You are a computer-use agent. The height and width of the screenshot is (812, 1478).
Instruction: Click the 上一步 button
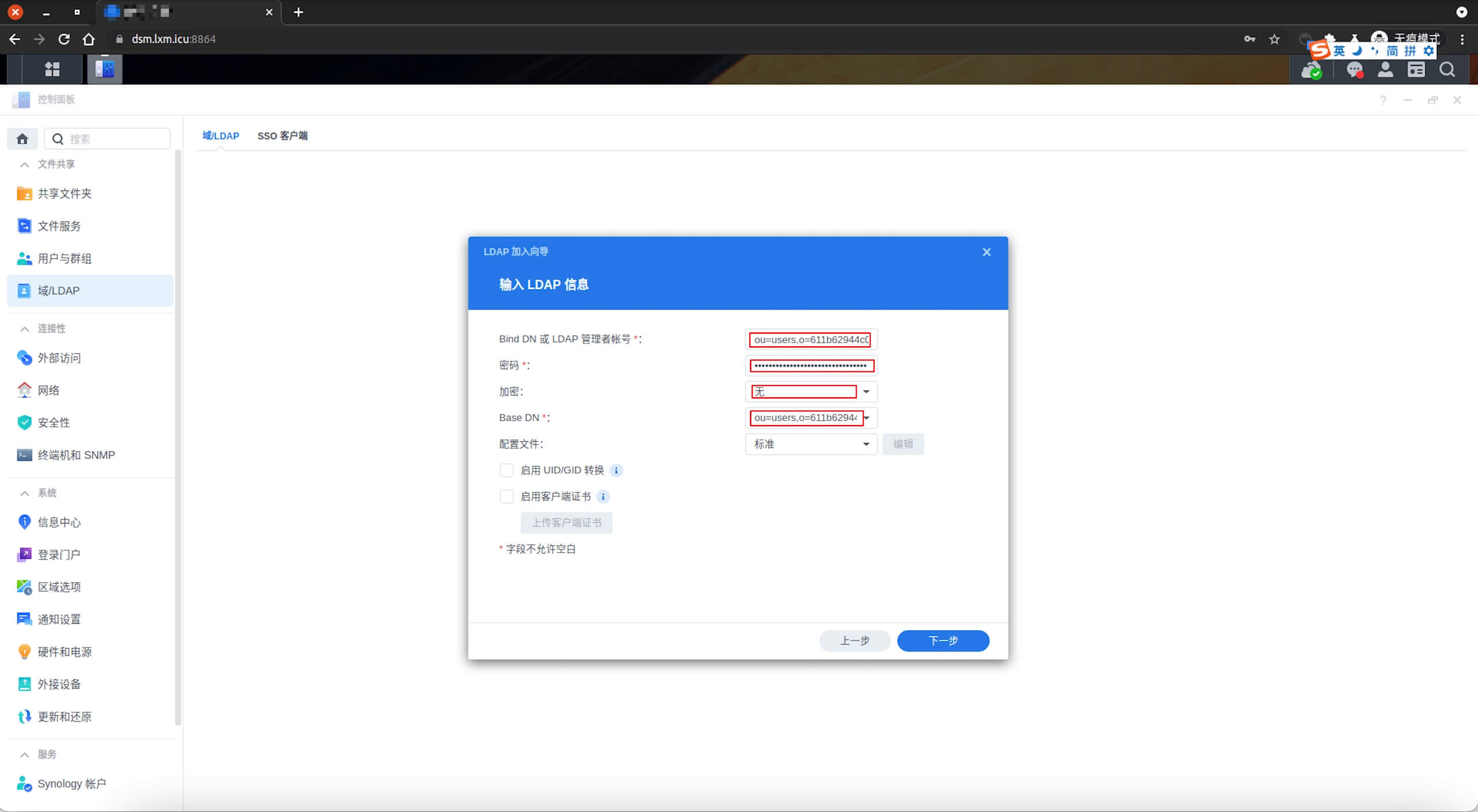[x=855, y=641]
